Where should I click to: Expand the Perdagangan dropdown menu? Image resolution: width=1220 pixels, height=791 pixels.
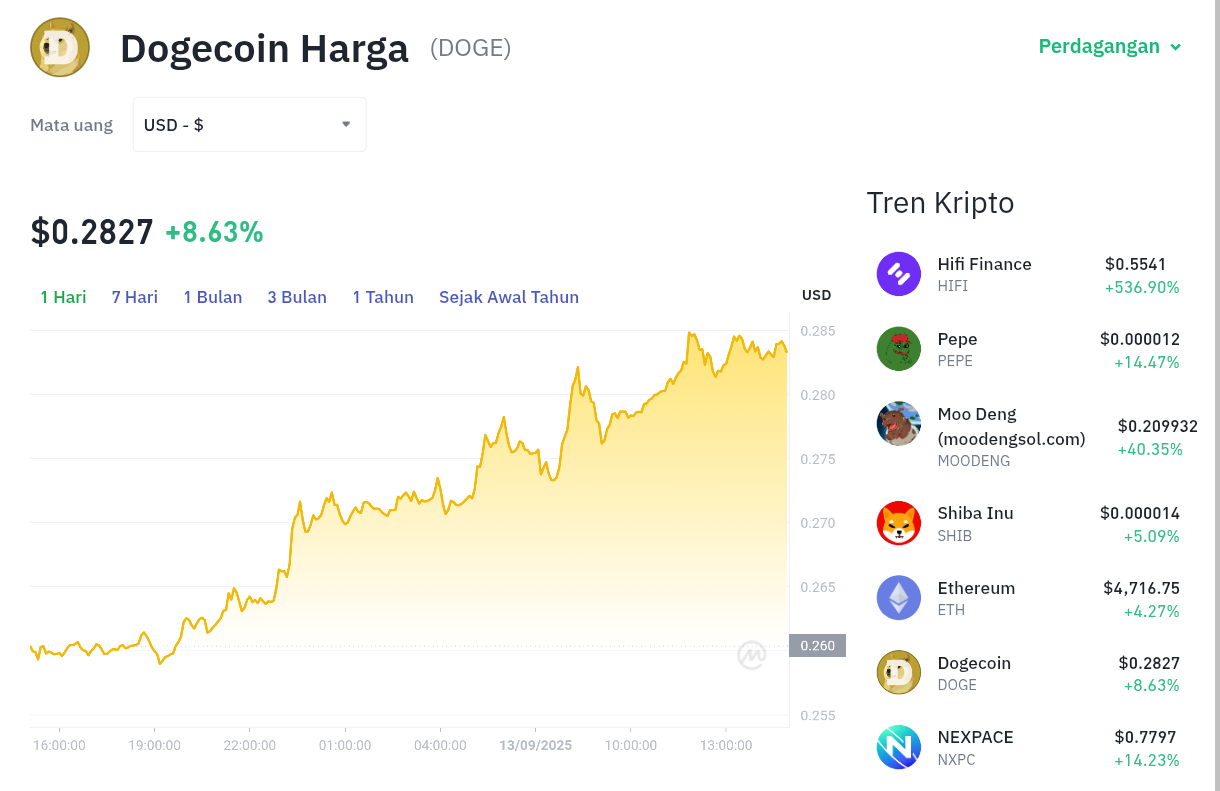(1110, 46)
